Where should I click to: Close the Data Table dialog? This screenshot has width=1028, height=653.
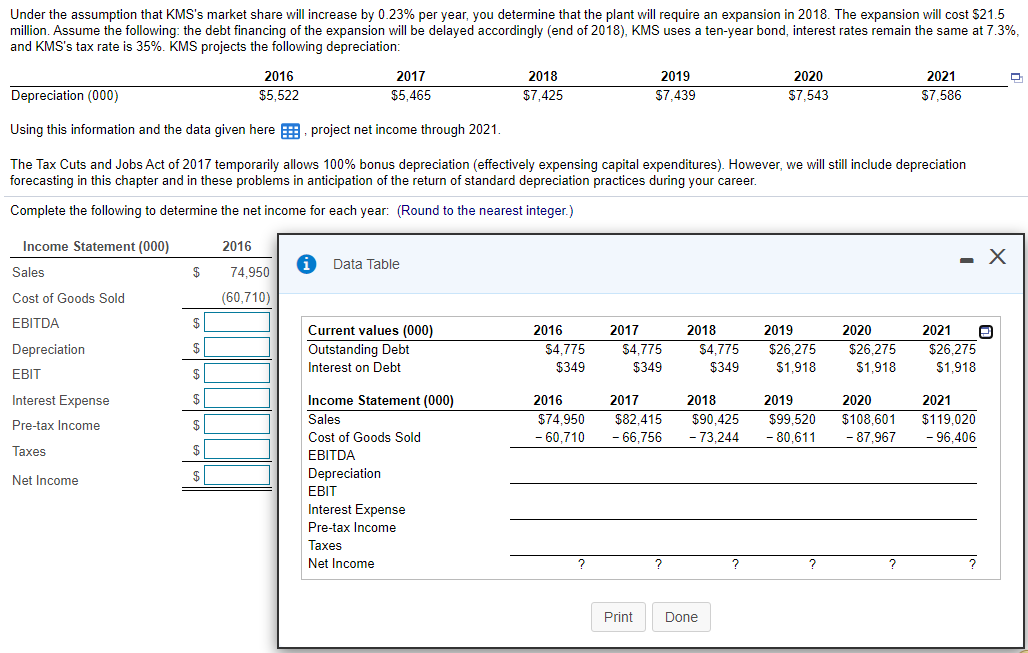coord(997,256)
